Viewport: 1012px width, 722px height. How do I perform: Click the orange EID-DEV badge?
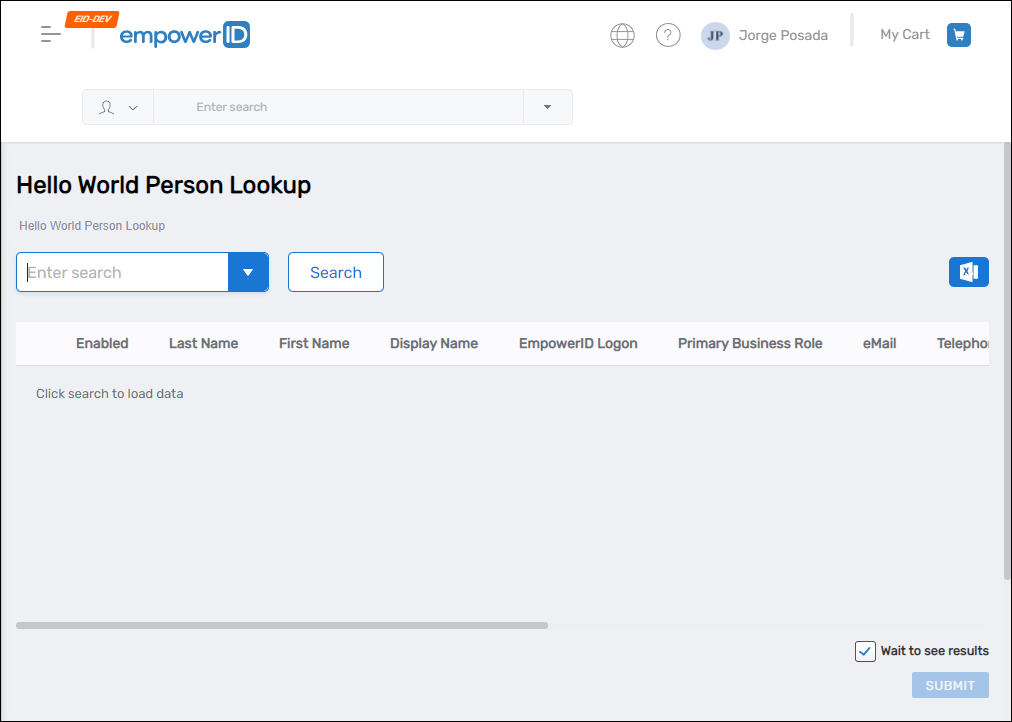[x=92, y=17]
